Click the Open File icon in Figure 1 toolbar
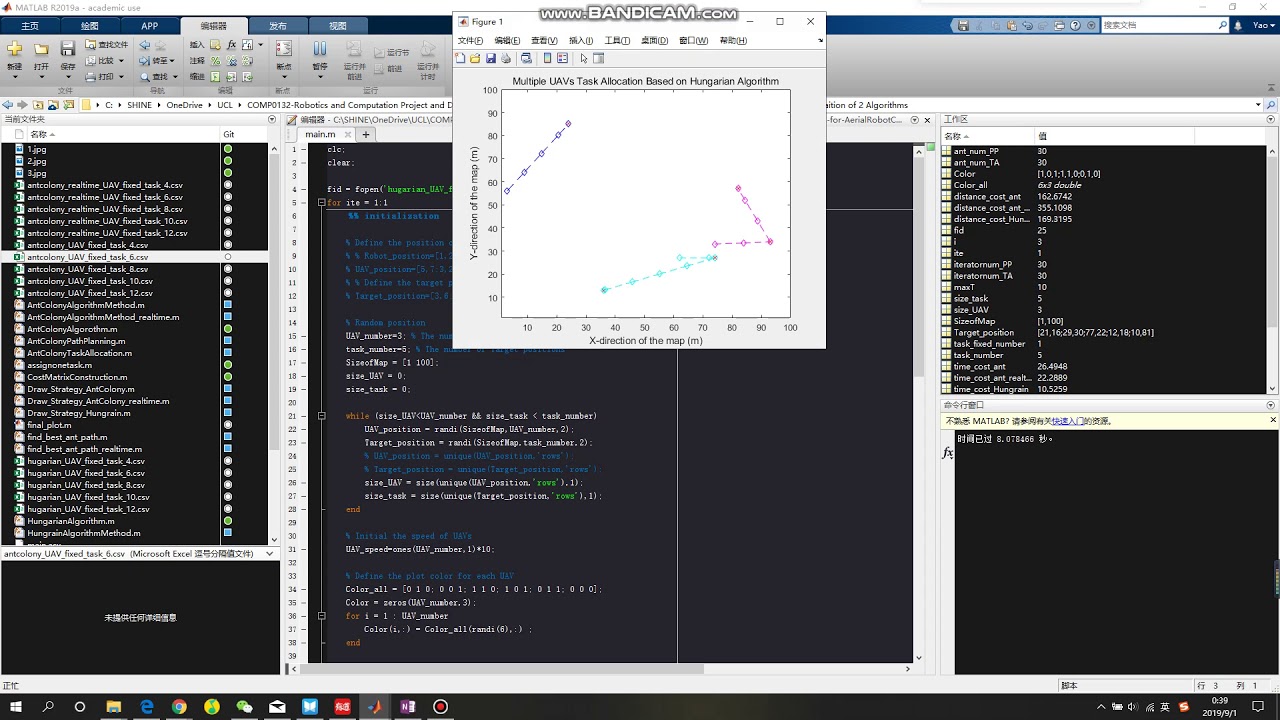The height and width of the screenshot is (720, 1280). click(475, 59)
